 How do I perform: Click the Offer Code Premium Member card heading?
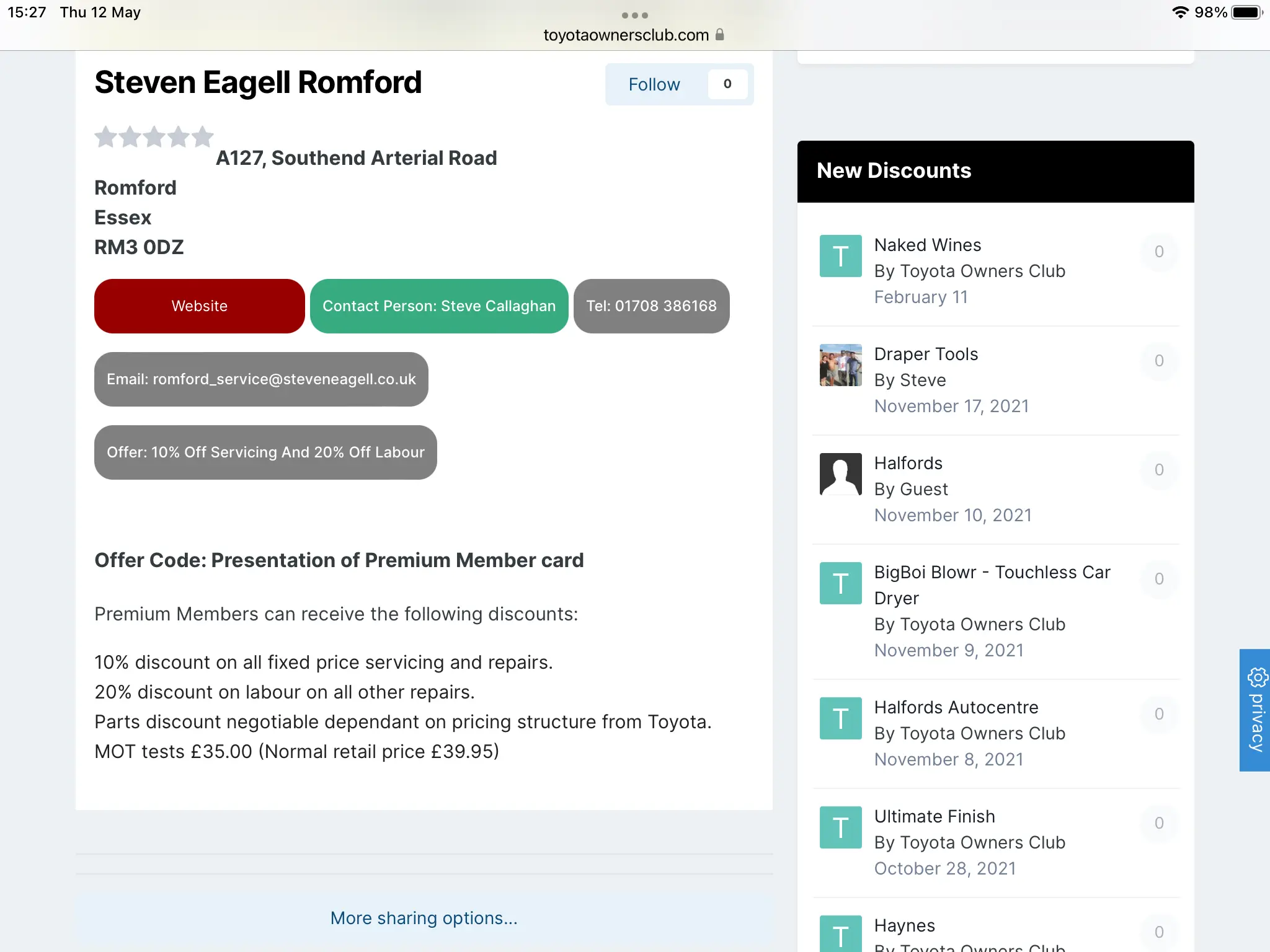(x=339, y=560)
